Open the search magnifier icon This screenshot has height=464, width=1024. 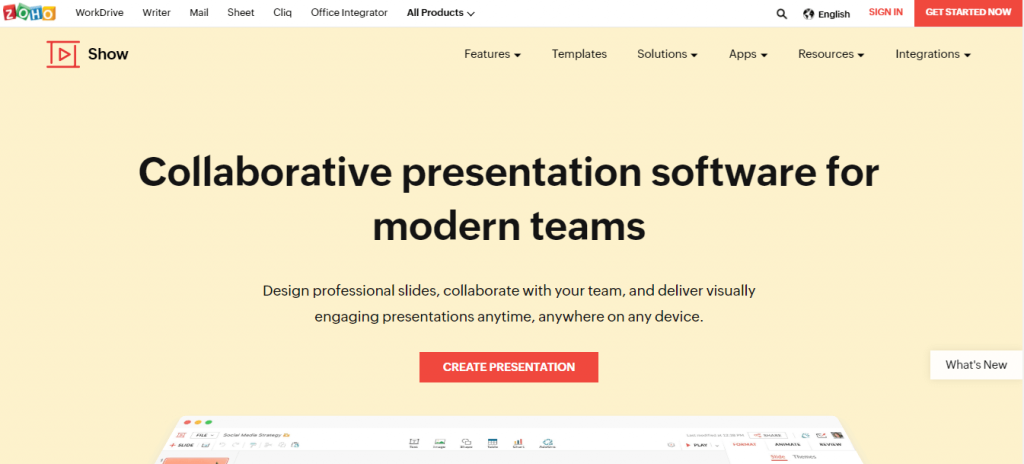[x=782, y=14]
